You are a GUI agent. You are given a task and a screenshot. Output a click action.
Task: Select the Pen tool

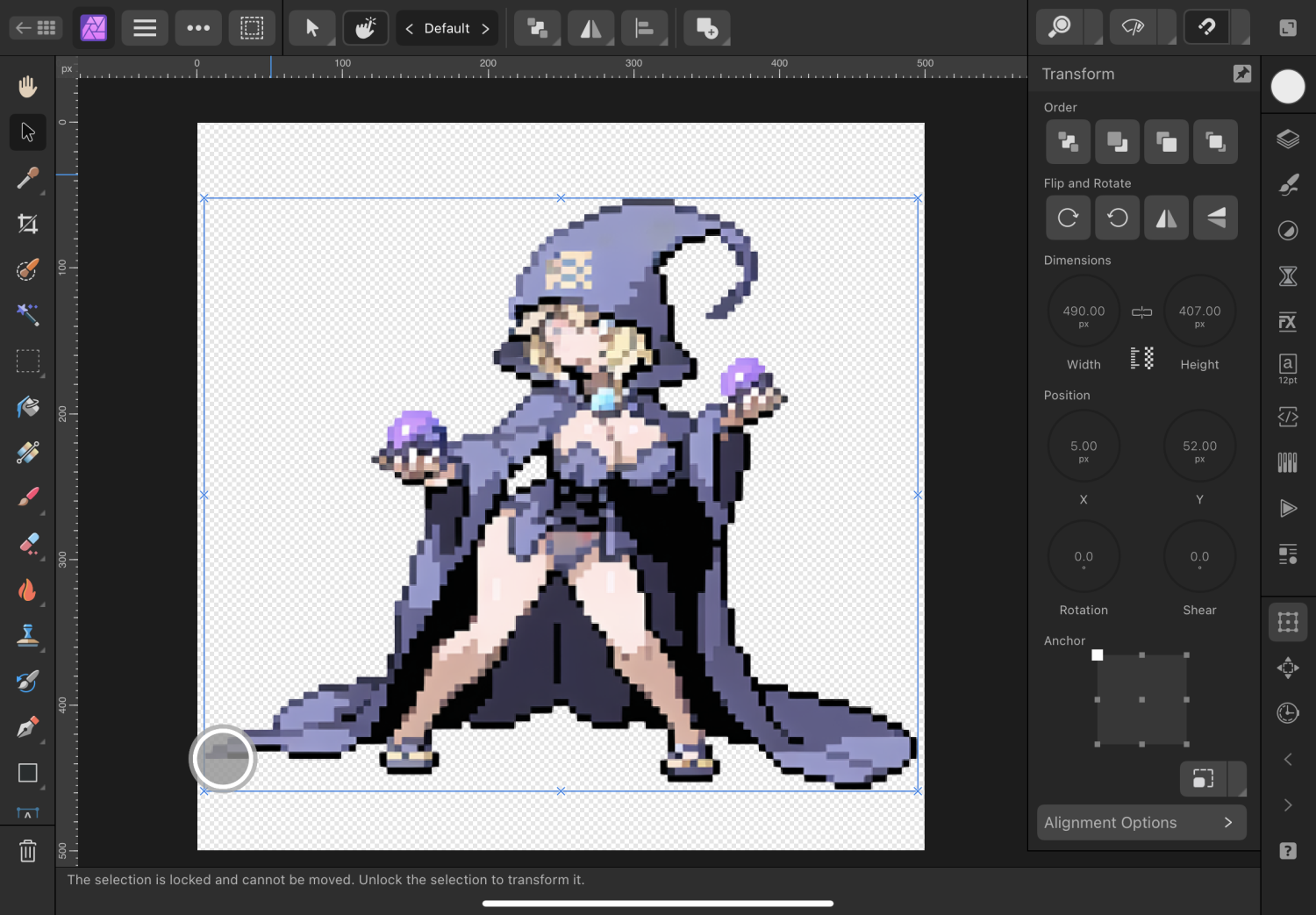click(27, 727)
